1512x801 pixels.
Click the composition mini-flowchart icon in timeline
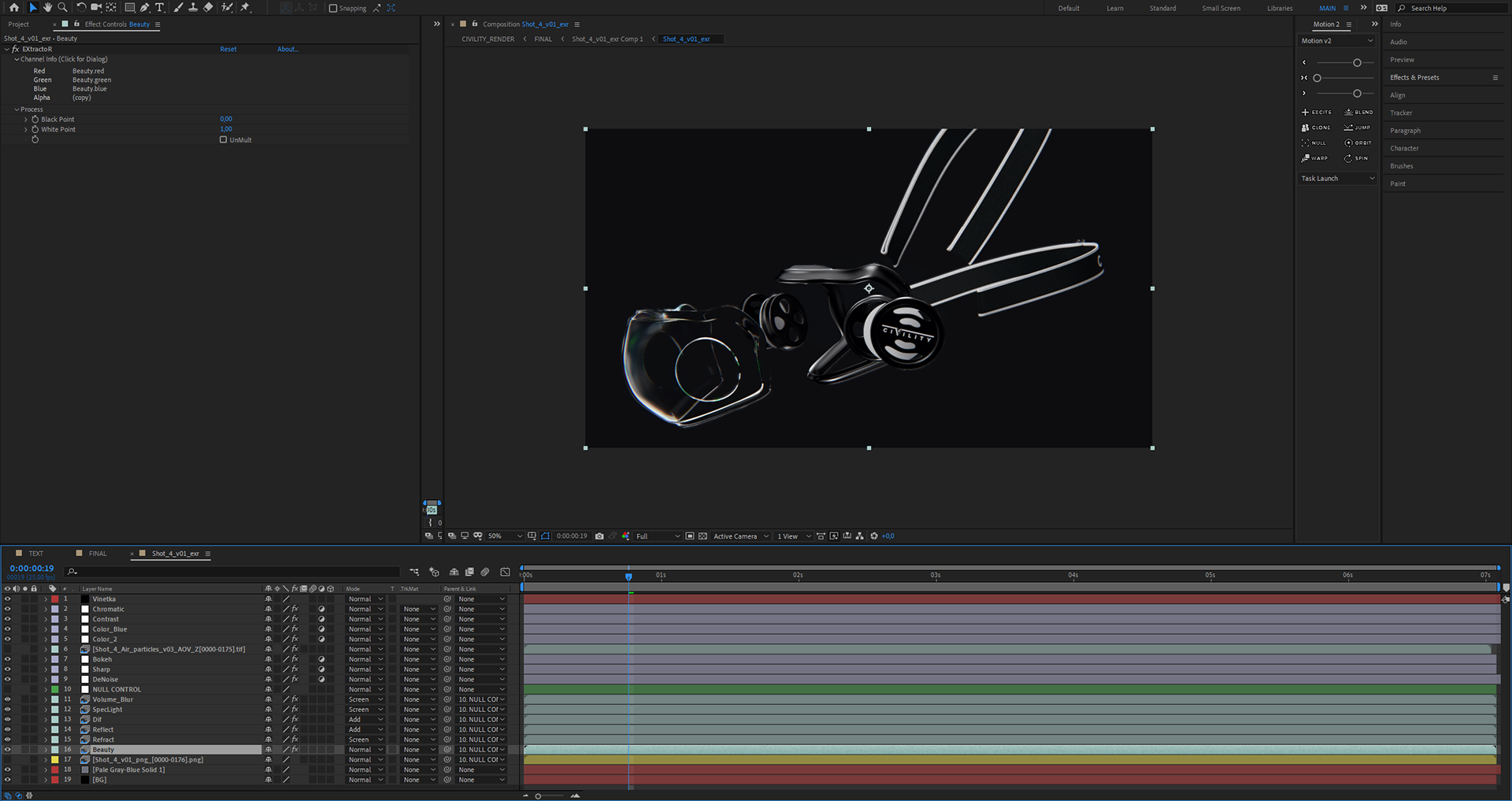pyautogui.click(x=414, y=572)
